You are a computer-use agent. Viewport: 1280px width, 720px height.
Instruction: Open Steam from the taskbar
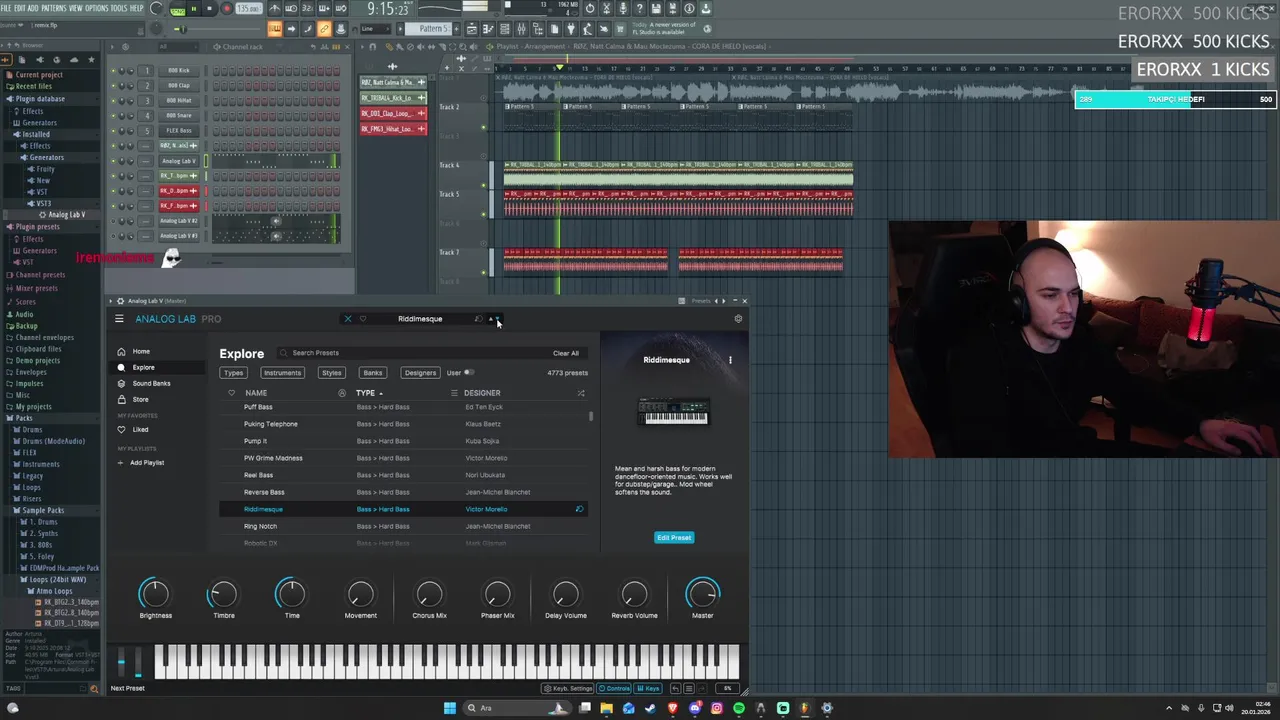[651, 708]
